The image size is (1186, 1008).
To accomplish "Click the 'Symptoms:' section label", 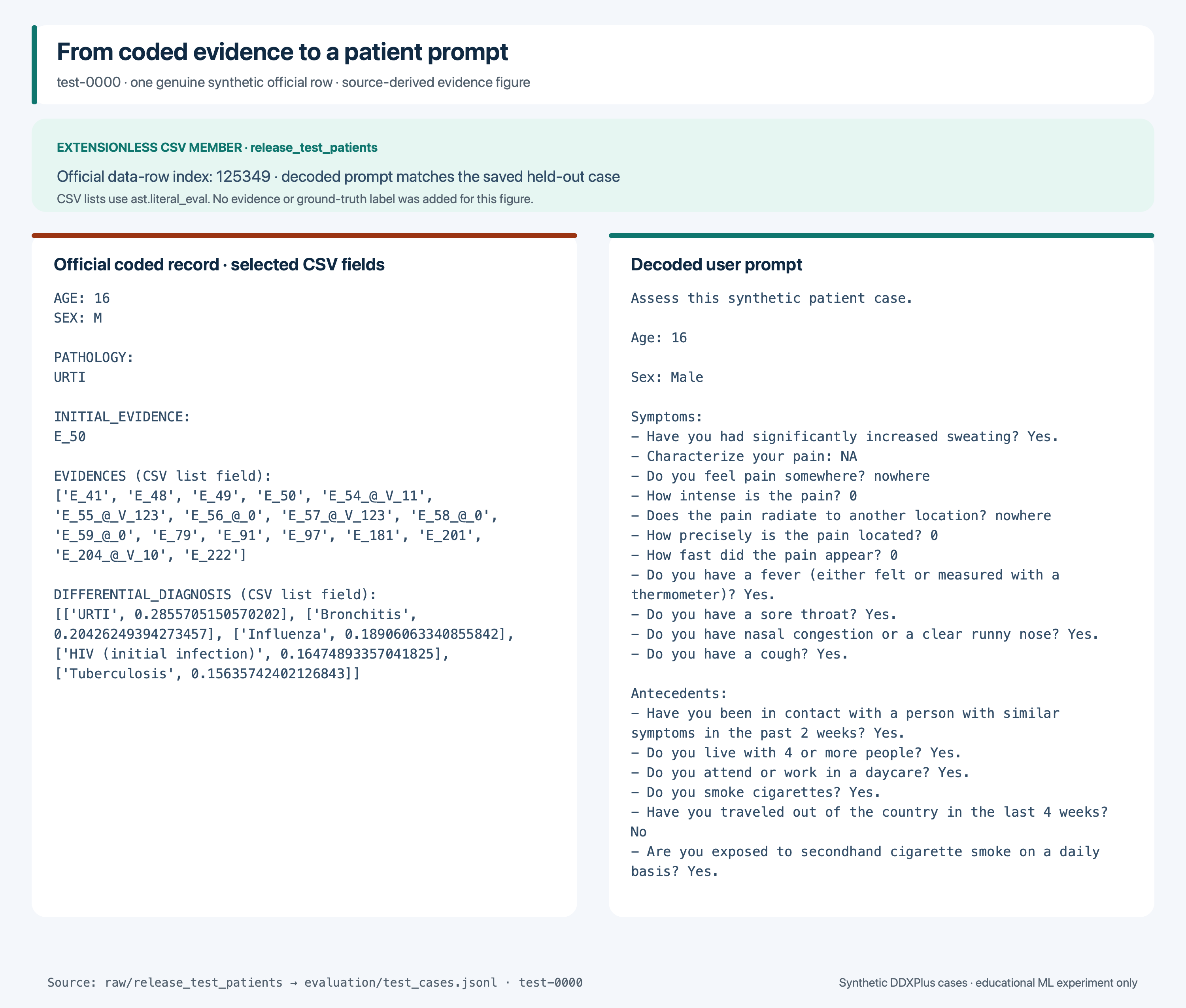I will click(667, 417).
